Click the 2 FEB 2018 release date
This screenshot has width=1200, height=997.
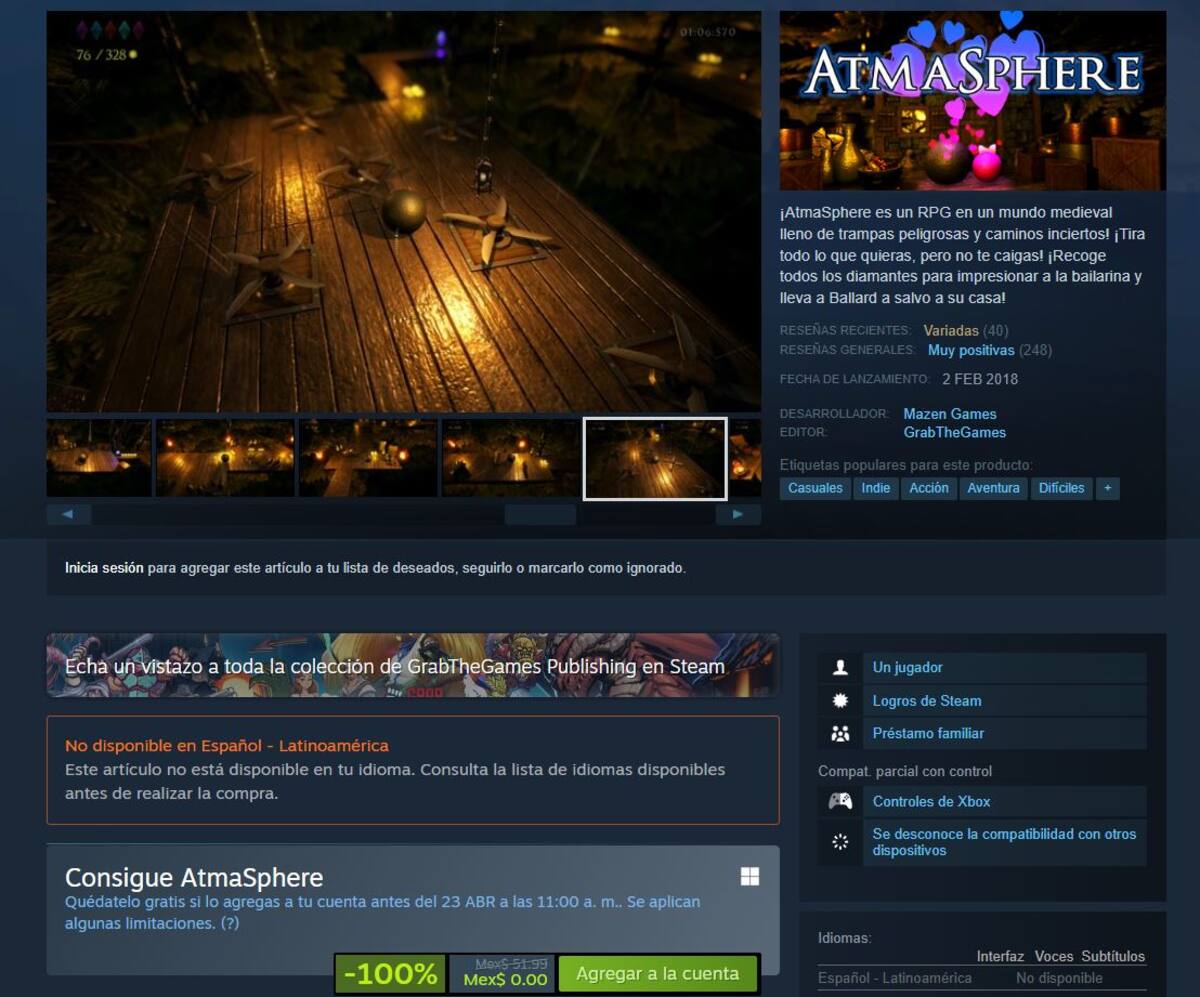tap(980, 379)
